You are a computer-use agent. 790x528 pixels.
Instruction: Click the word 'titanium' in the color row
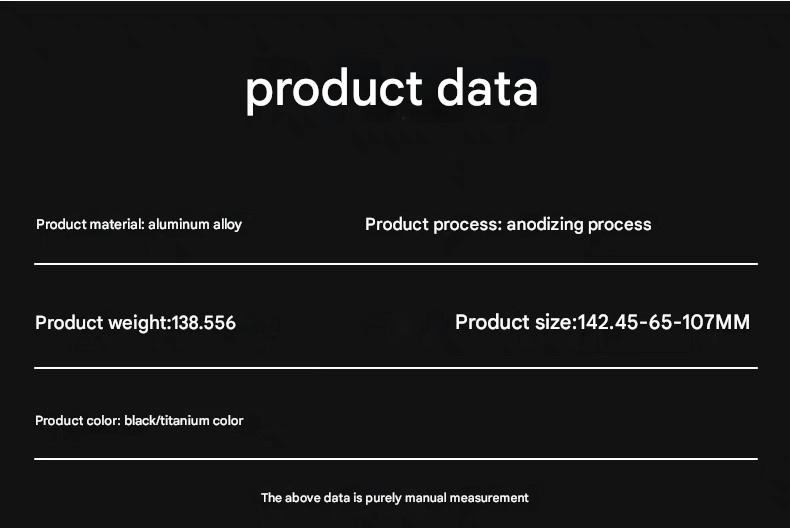184,421
